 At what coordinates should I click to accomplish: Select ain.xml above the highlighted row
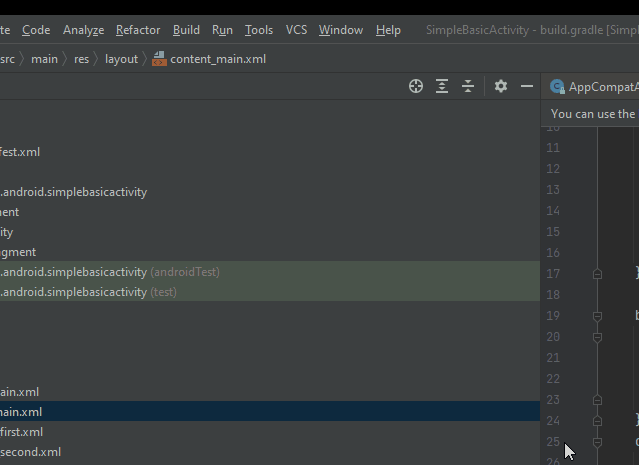pyautogui.click(x=270, y=392)
